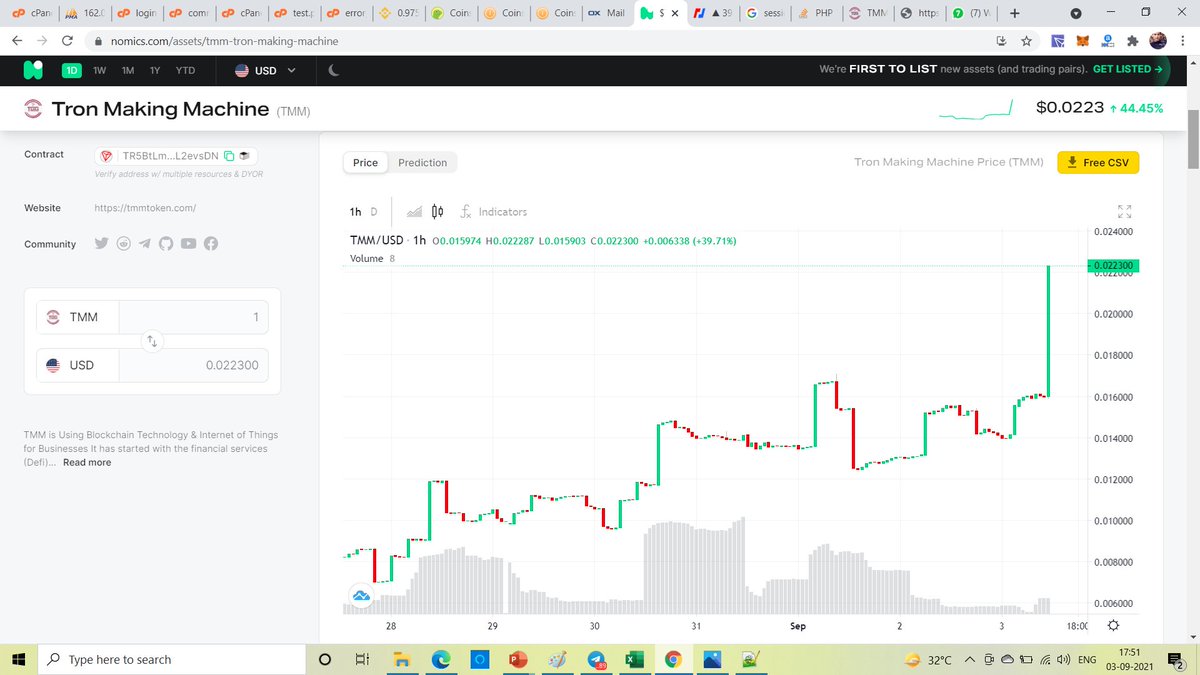Open the Twitter community link
1200x675 pixels.
[x=101, y=244]
